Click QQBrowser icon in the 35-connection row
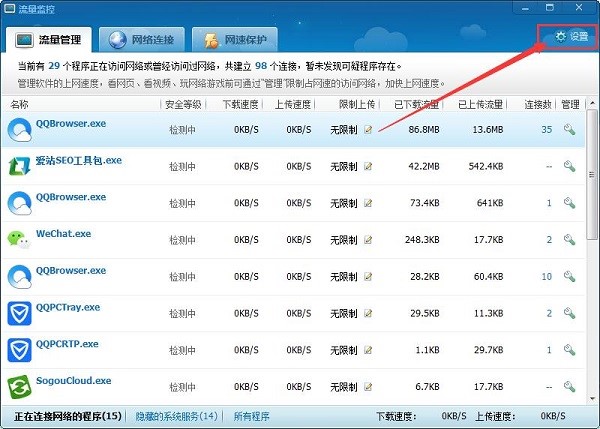Screen dimensions: 600x429 pyautogui.click(x=19, y=130)
